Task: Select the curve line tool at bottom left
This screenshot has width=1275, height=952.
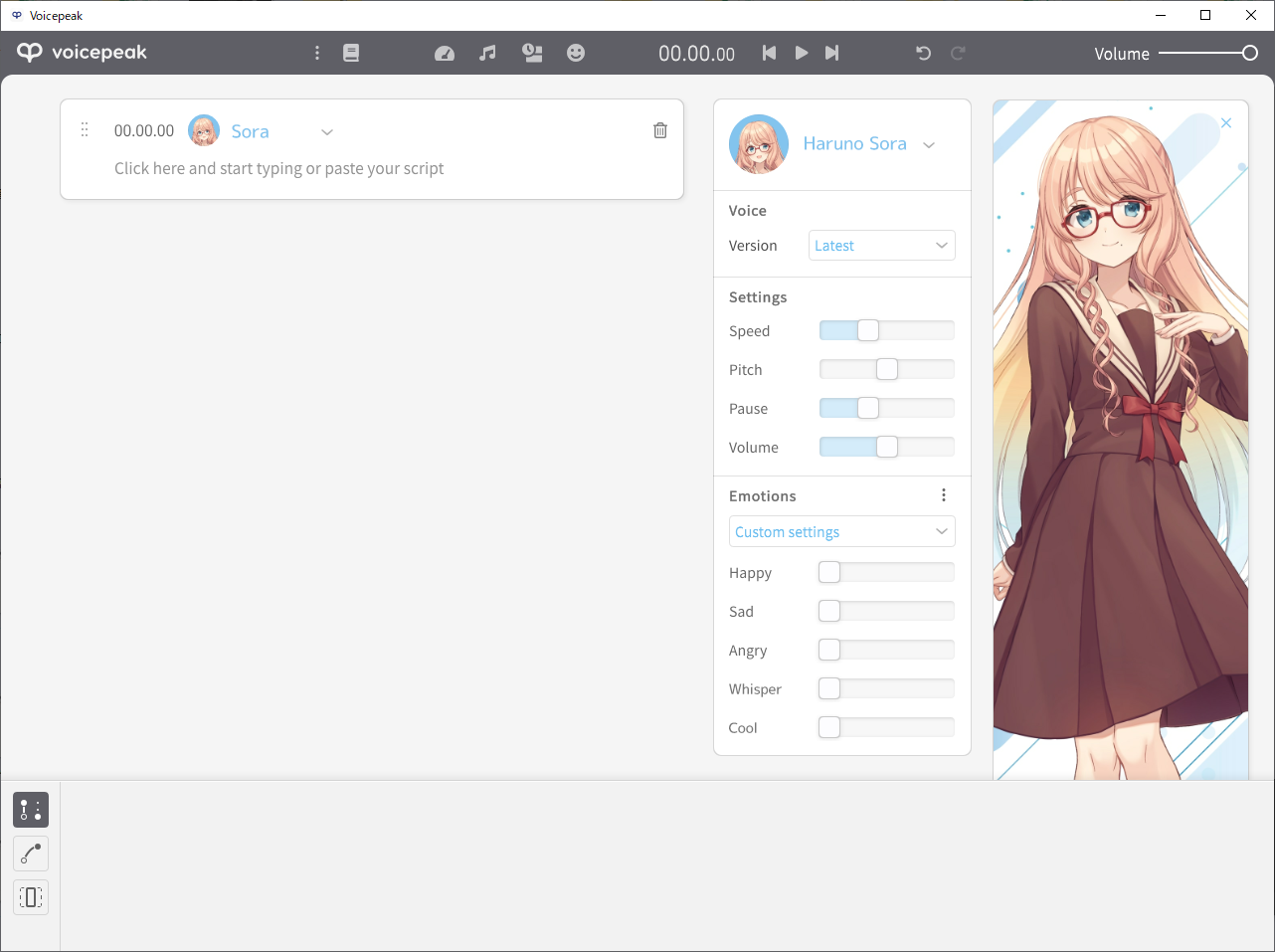Action: pyautogui.click(x=31, y=854)
